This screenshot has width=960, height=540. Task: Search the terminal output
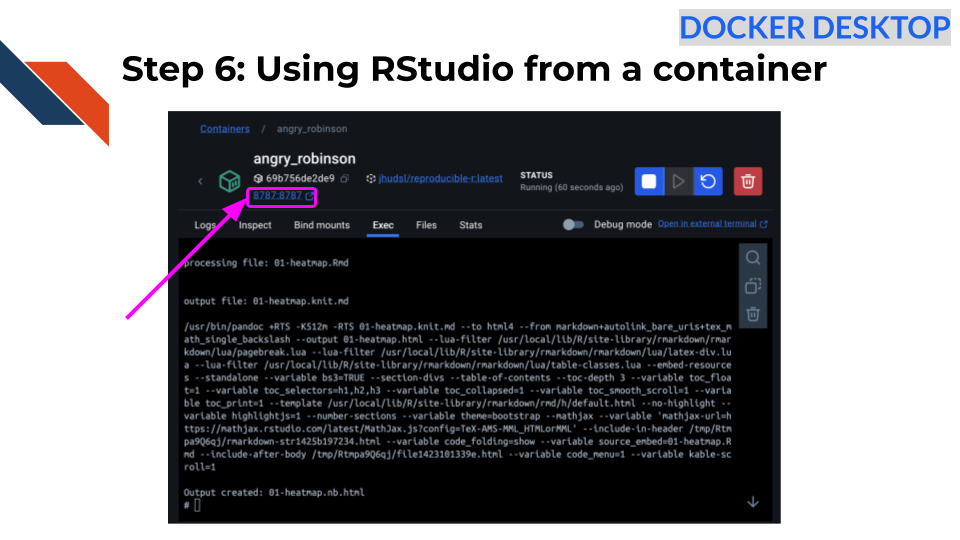pos(753,258)
